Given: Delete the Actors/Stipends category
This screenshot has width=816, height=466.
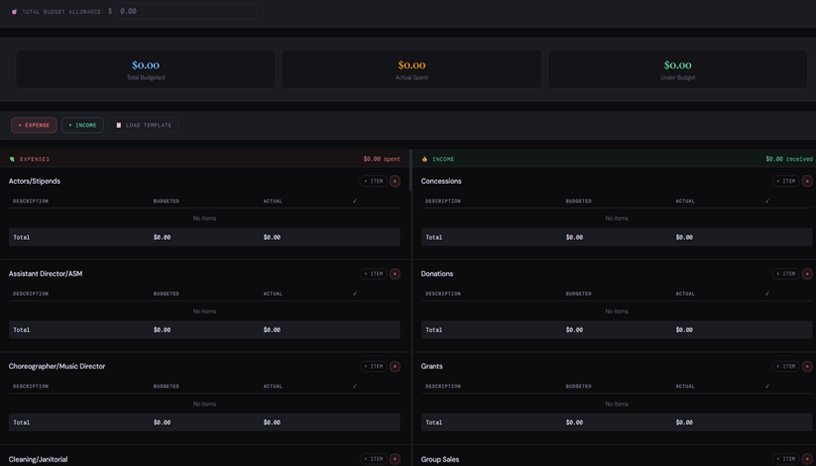Looking at the screenshot, I should (395, 181).
